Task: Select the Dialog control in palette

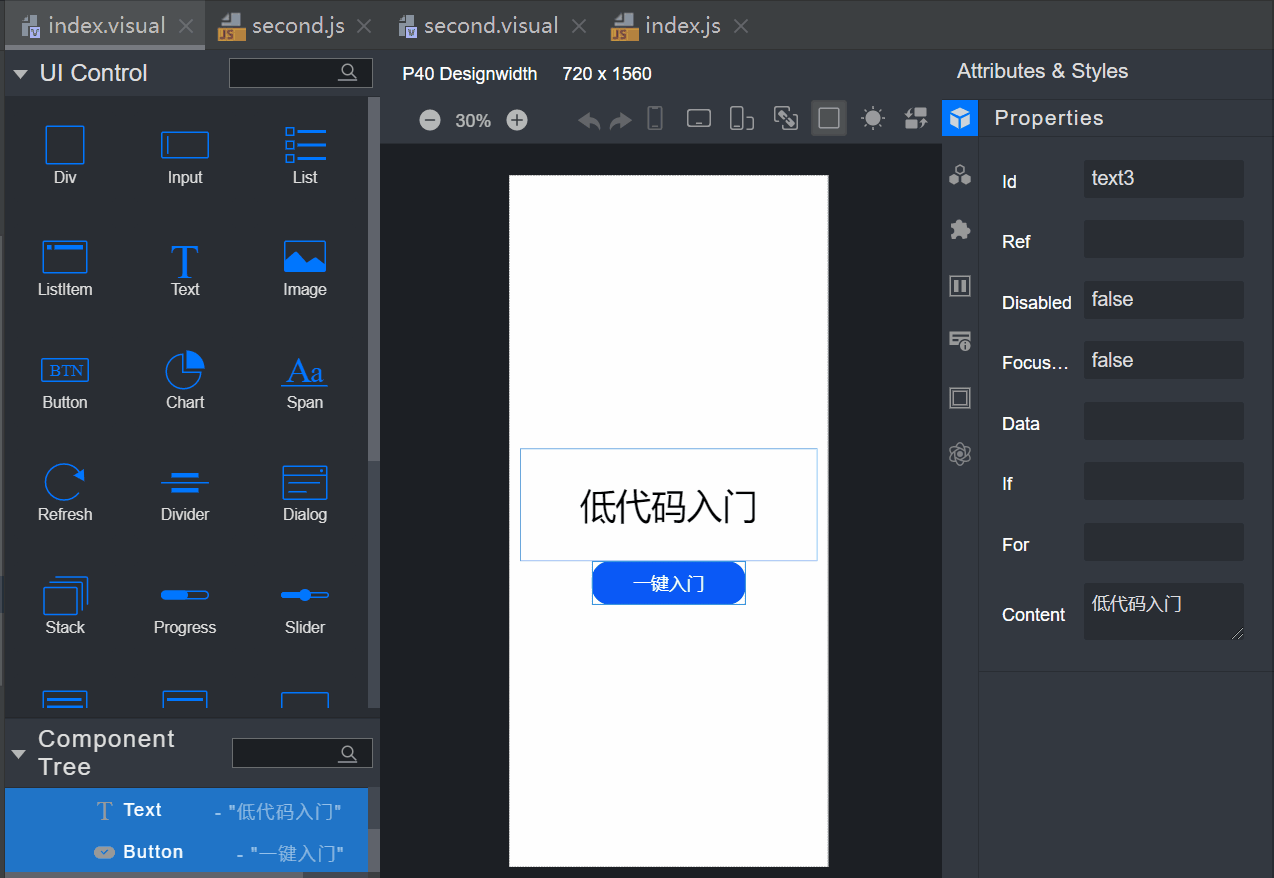Action: click(x=305, y=493)
